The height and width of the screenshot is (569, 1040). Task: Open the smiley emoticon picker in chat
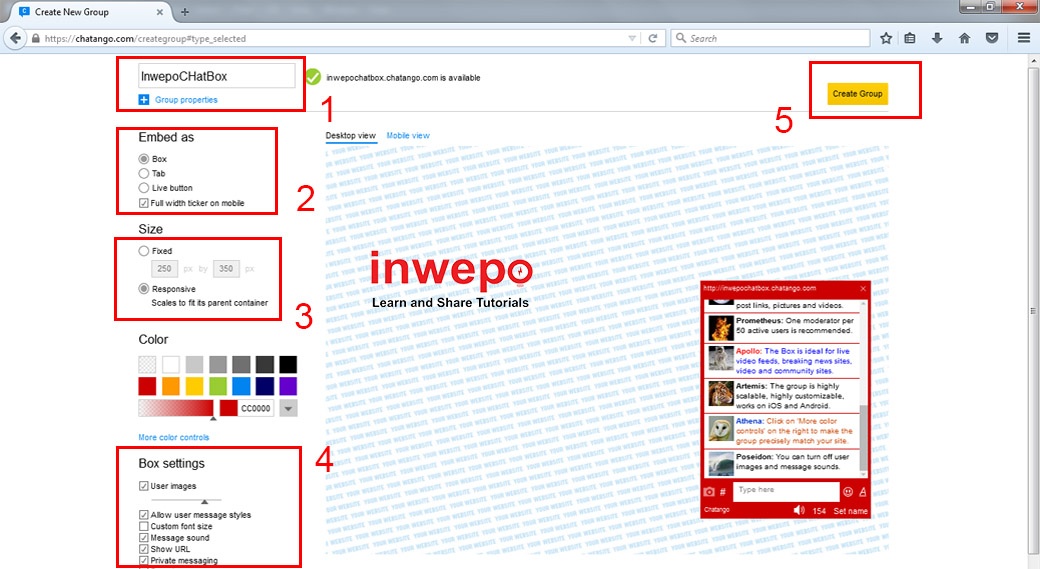848,491
